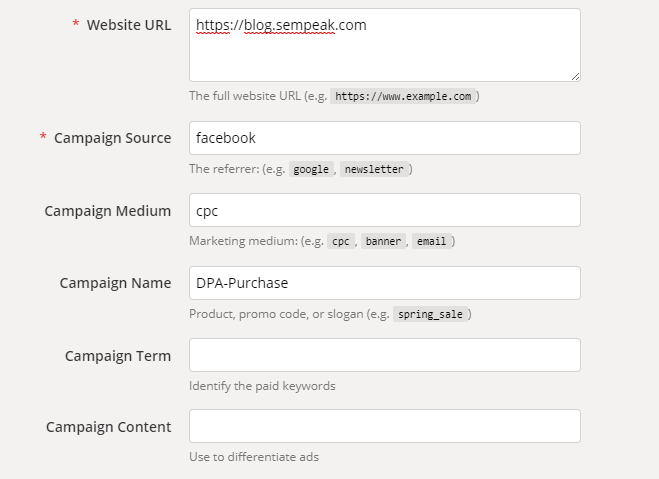Image resolution: width=659 pixels, height=479 pixels.
Task: Click the 'Identify the paid keywords' hint
Action: (x=262, y=386)
